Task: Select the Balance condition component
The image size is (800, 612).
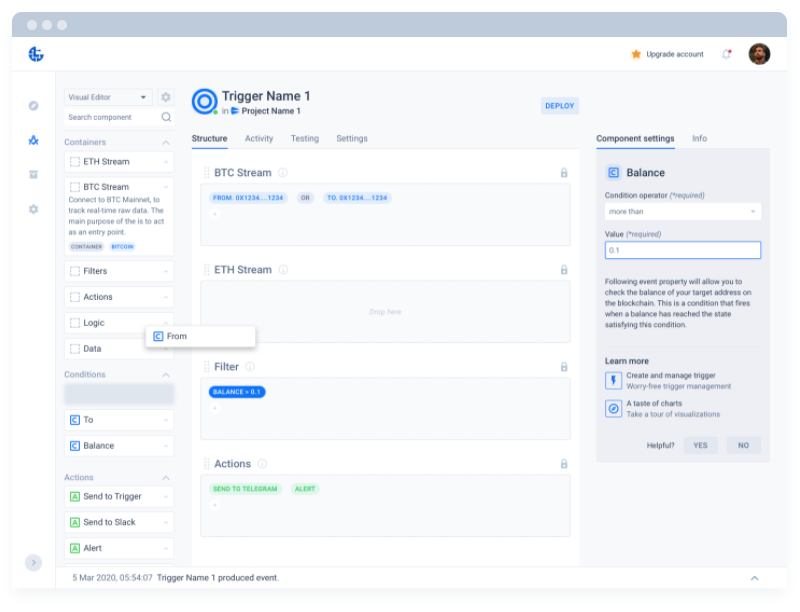Action: 119,446
